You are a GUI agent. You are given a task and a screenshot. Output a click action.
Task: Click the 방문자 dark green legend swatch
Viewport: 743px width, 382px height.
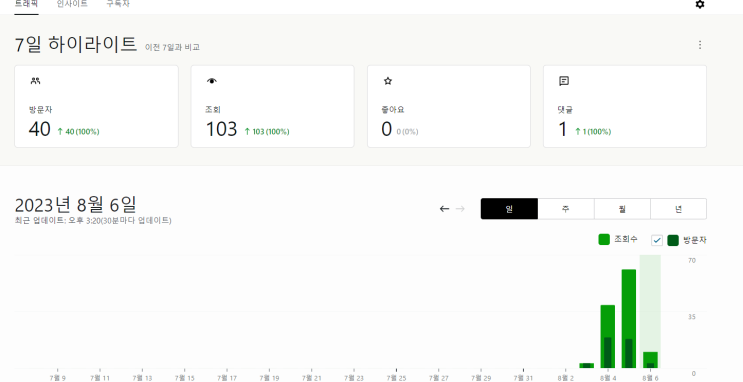(x=673, y=240)
